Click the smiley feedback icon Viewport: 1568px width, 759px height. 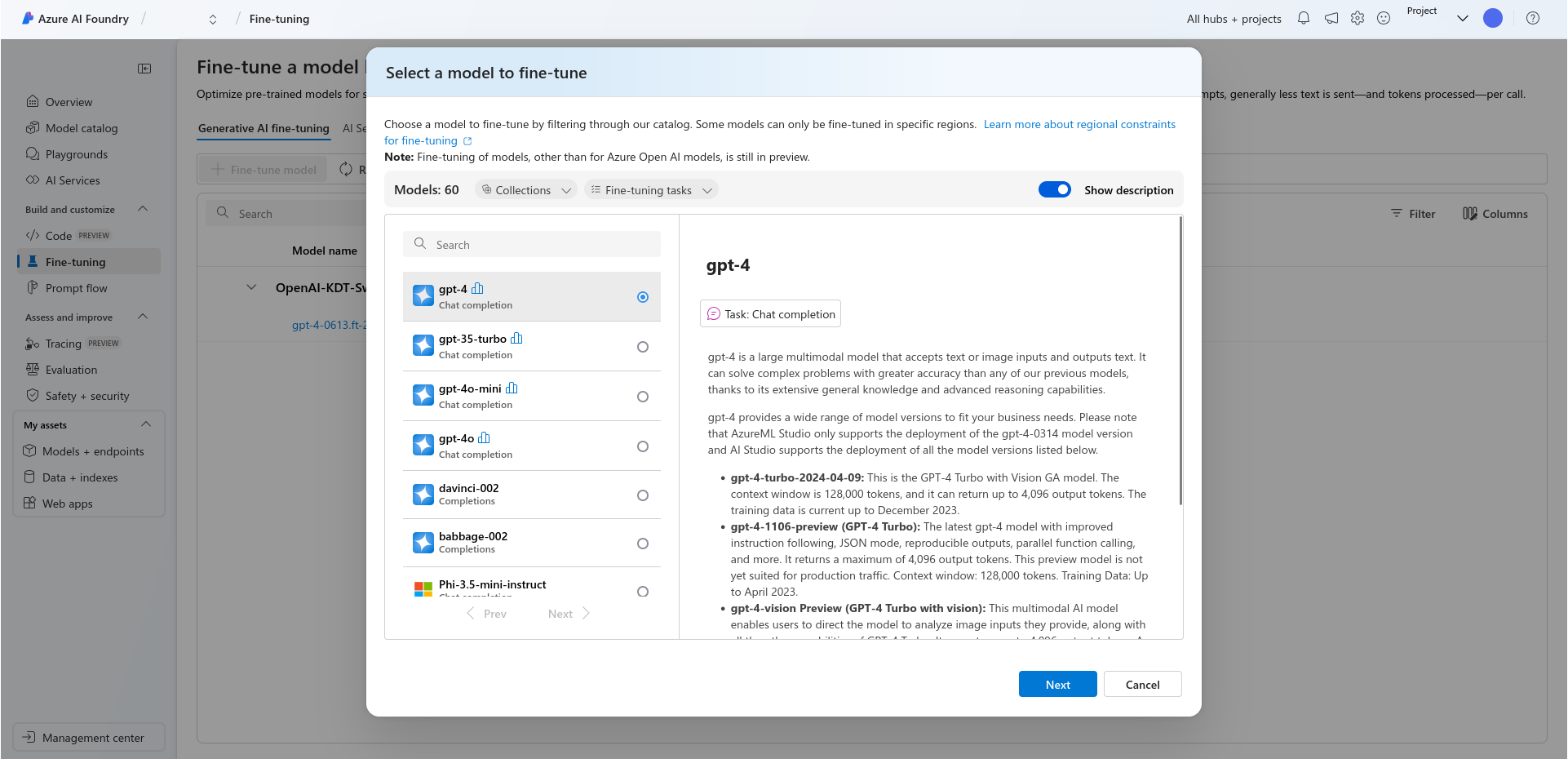(1384, 18)
